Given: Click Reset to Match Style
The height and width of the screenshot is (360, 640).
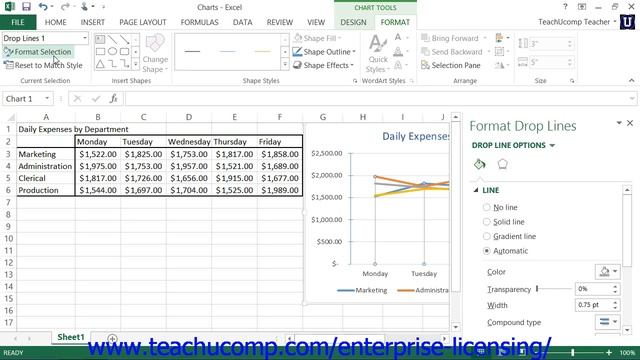Looking at the screenshot, I should pyautogui.click(x=43, y=65).
